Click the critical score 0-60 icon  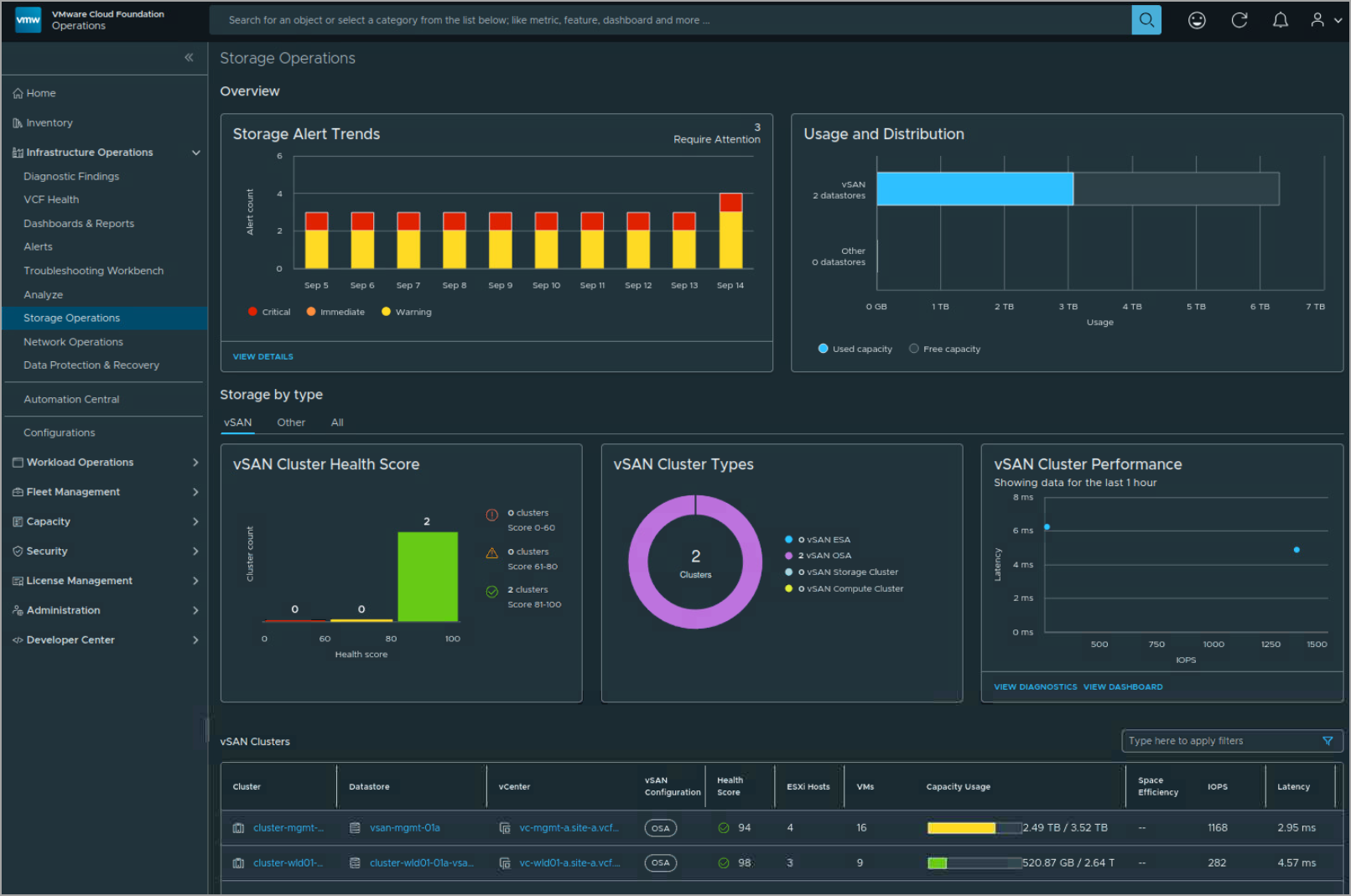click(492, 515)
